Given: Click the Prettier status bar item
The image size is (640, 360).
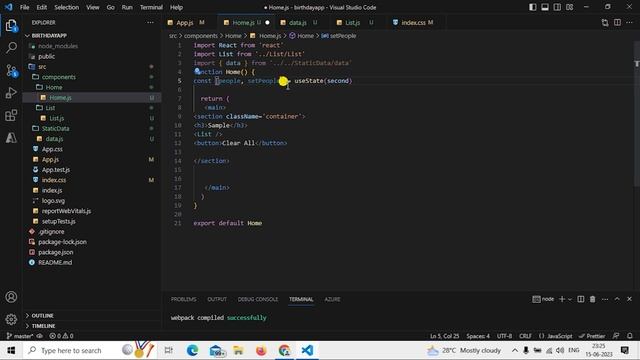Looking at the screenshot, I should point(592,336).
